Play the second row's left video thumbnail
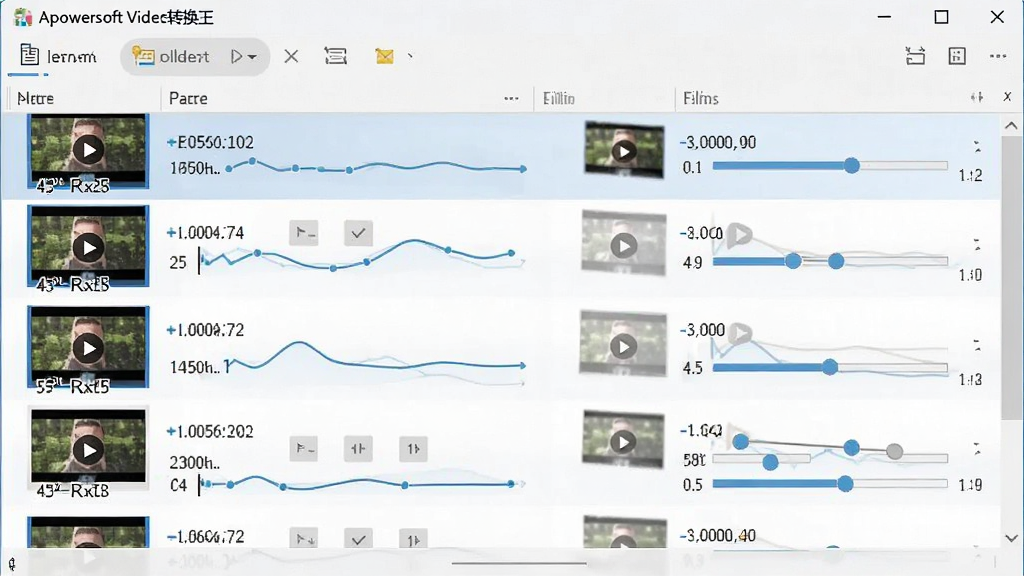Image resolution: width=1024 pixels, height=576 pixels. (x=88, y=247)
